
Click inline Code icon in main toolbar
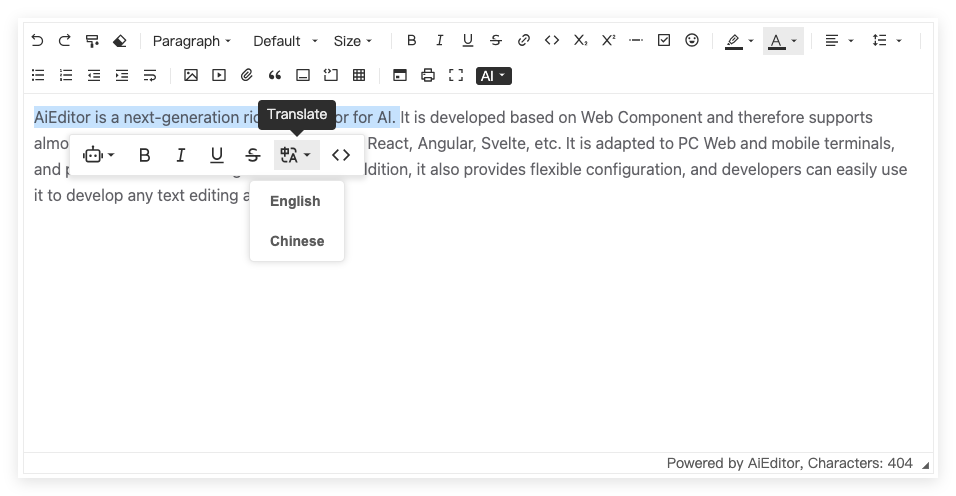click(x=552, y=41)
